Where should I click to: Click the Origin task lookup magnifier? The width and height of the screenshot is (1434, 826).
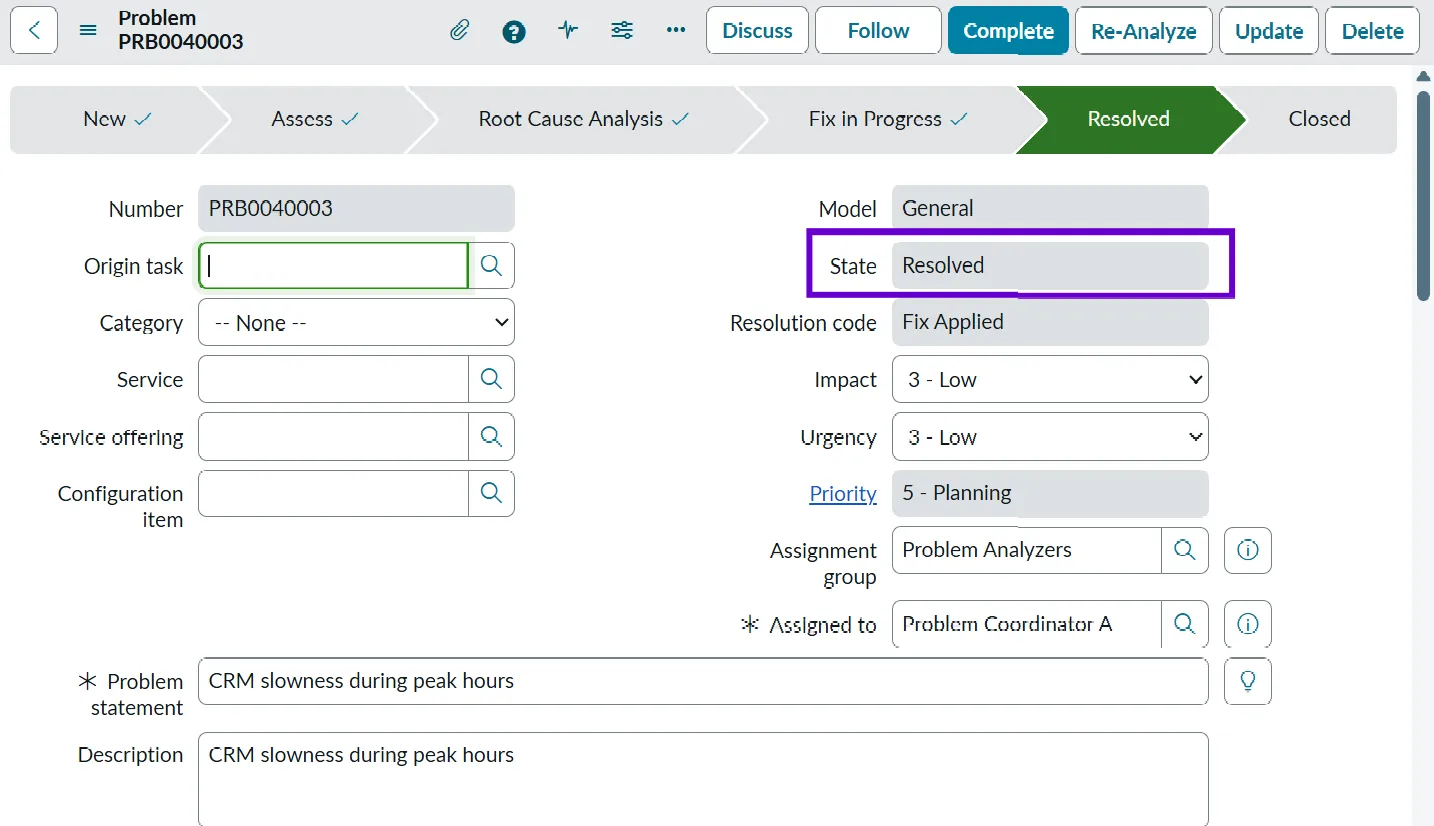coord(491,265)
